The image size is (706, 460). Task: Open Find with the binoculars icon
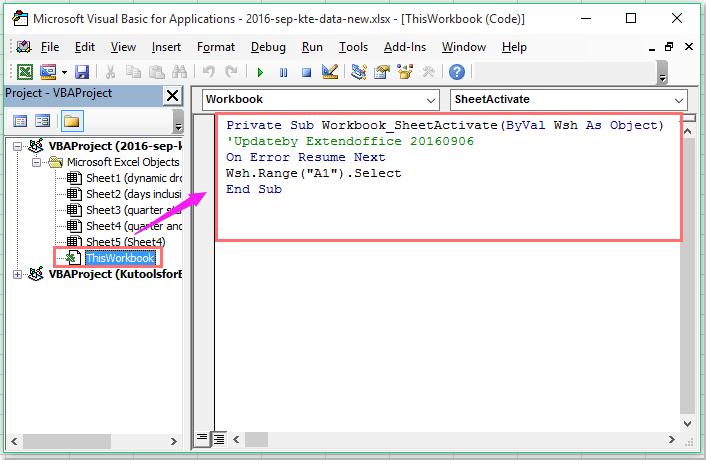click(179, 72)
